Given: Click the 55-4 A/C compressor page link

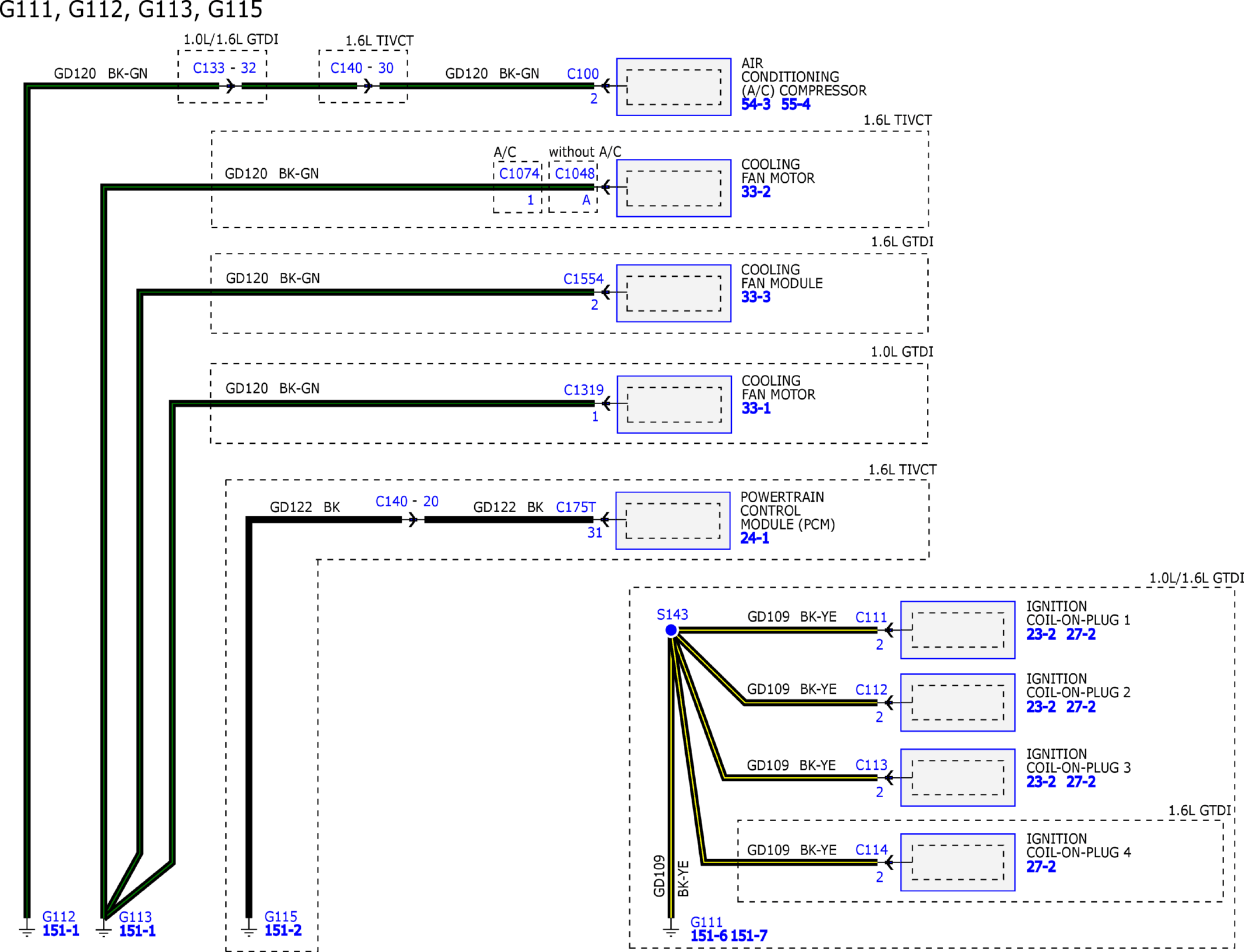Looking at the screenshot, I should (795, 105).
